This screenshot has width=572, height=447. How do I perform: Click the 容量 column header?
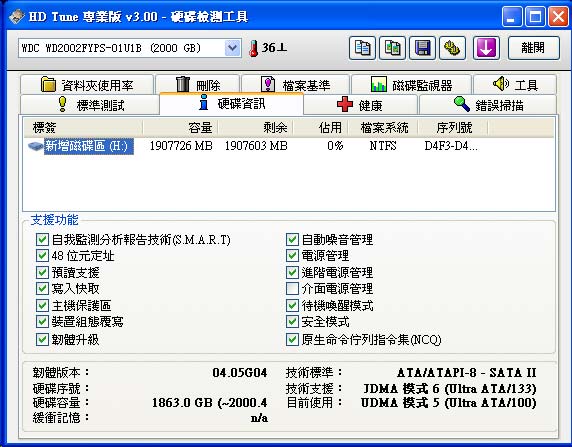point(180,128)
